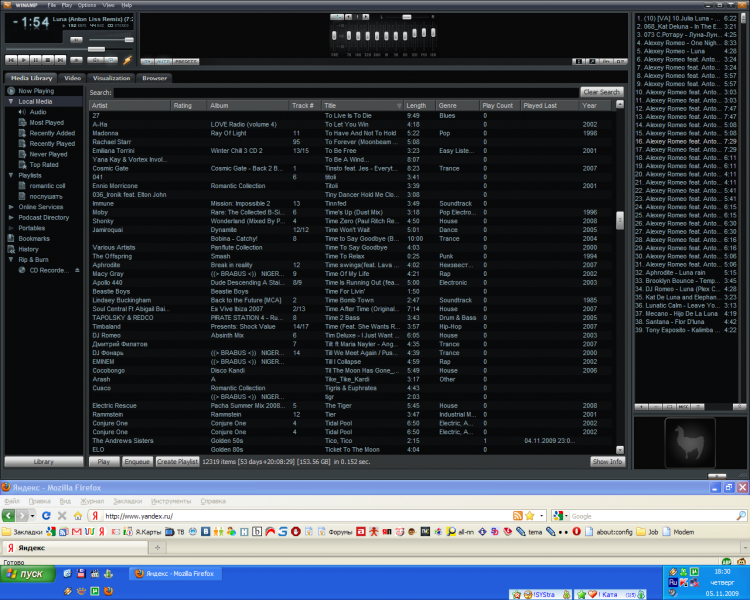
Task: Collapse the Local Media tree node
Action: 11,101
